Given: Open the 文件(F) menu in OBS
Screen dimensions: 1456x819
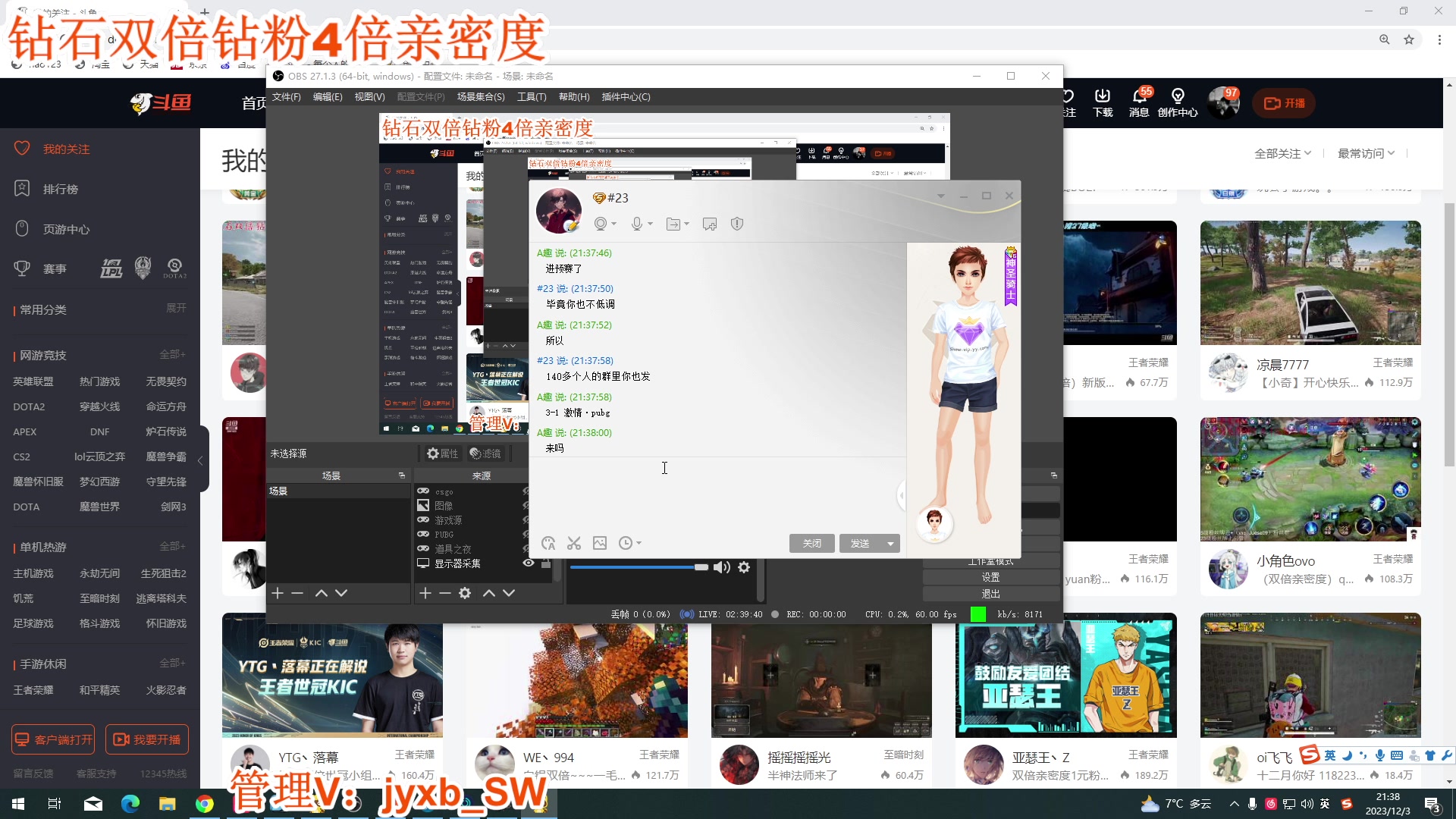Looking at the screenshot, I should tap(286, 97).
